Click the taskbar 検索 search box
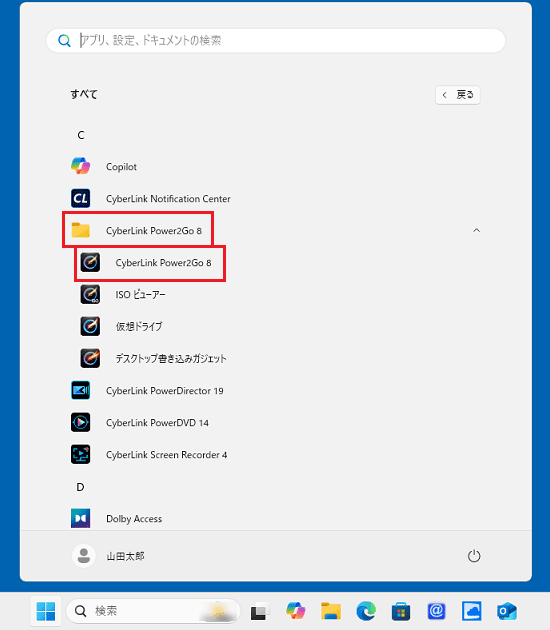Viewport: 550px width, 630px height. [153, 611]
